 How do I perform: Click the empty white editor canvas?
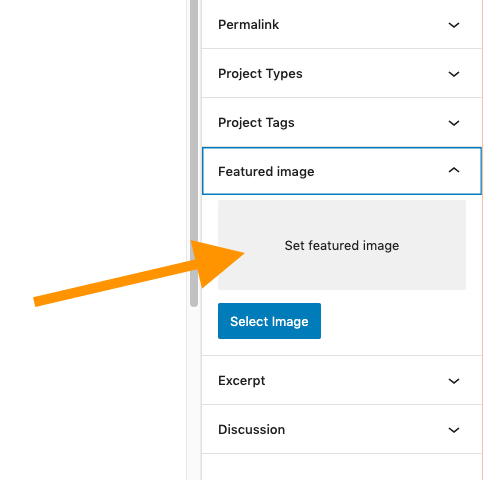(93, 133)
